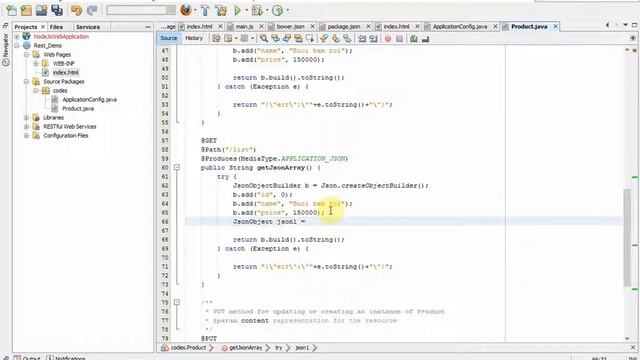The width and height of the screenshot is (640, 360).
Task: Click the Find Next Occurrence icon
Action: [287, 38]
